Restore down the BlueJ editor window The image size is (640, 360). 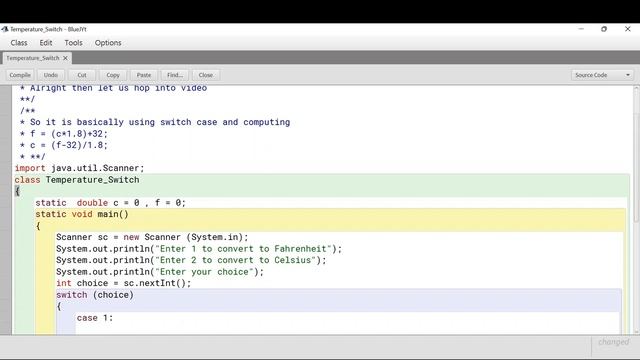(604, 29)
